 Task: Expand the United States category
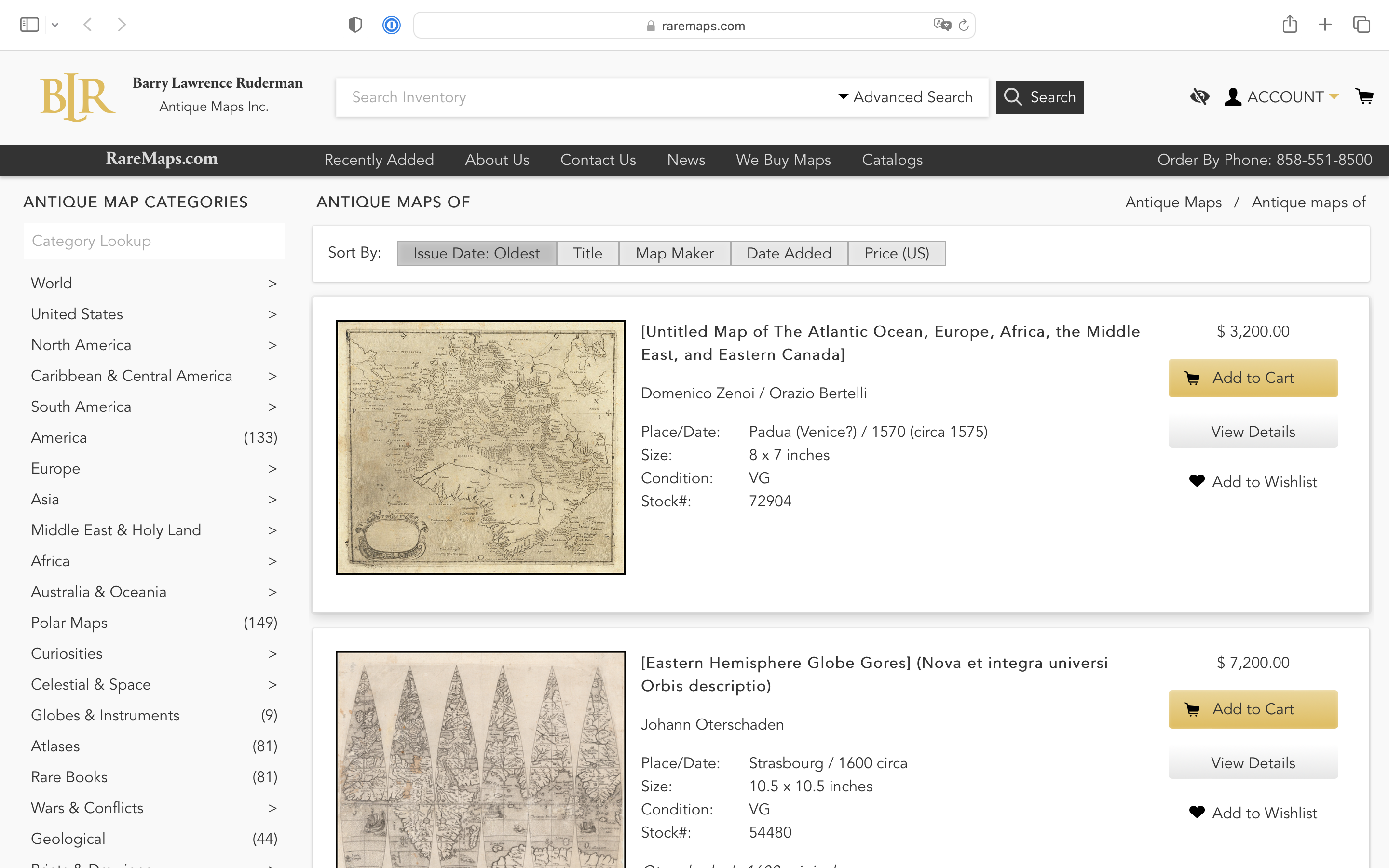(154, 314)
